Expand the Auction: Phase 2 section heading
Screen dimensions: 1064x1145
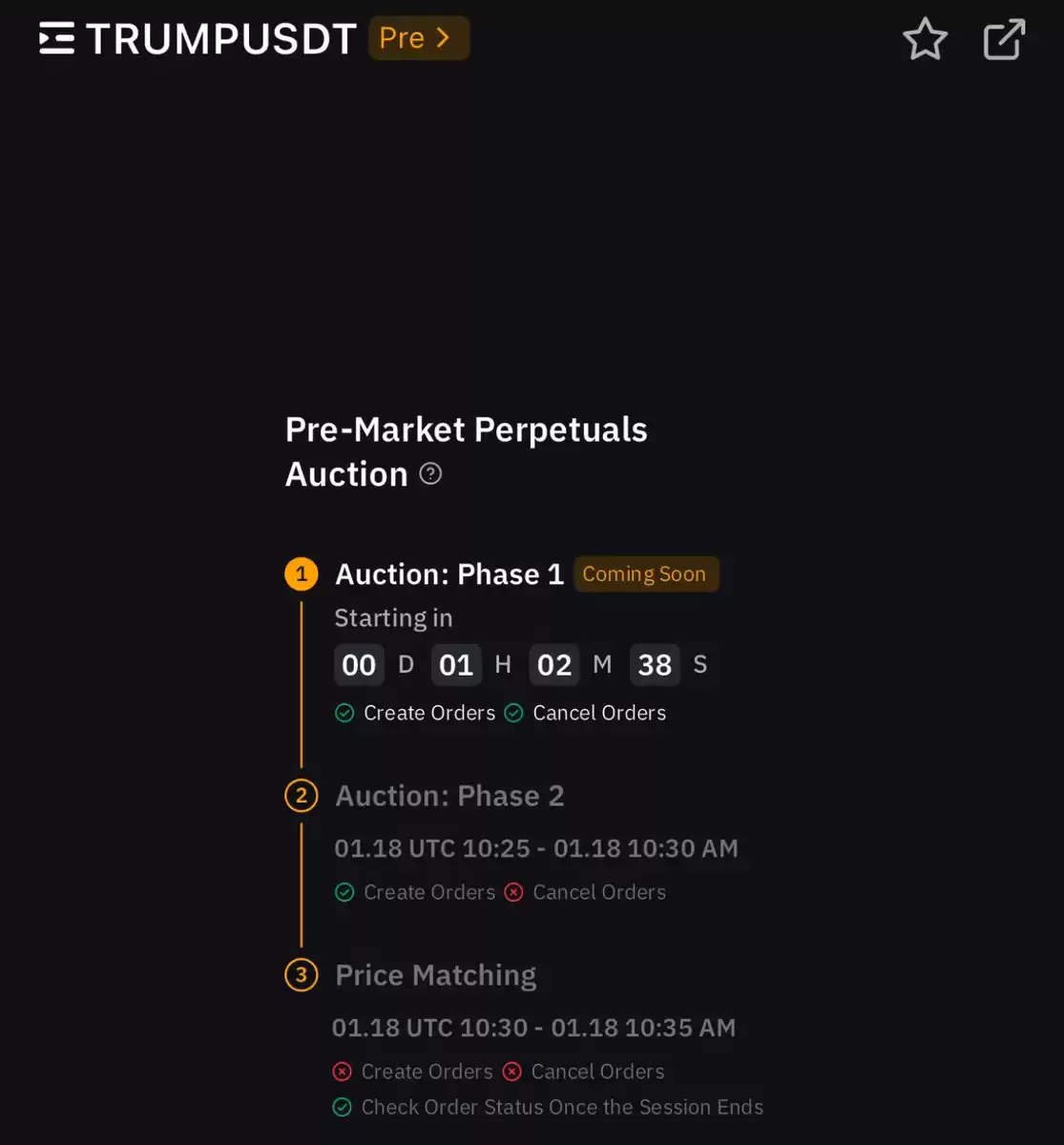click(x=449, y=796)
